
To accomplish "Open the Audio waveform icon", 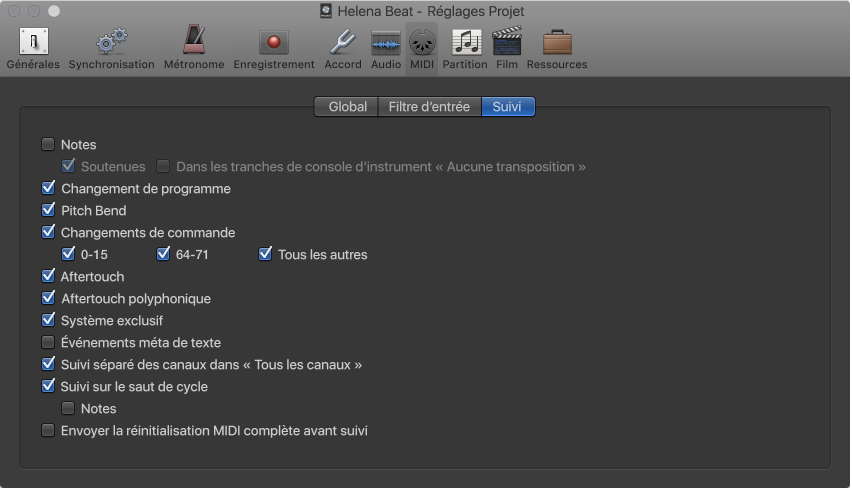I will pos(386,42).
